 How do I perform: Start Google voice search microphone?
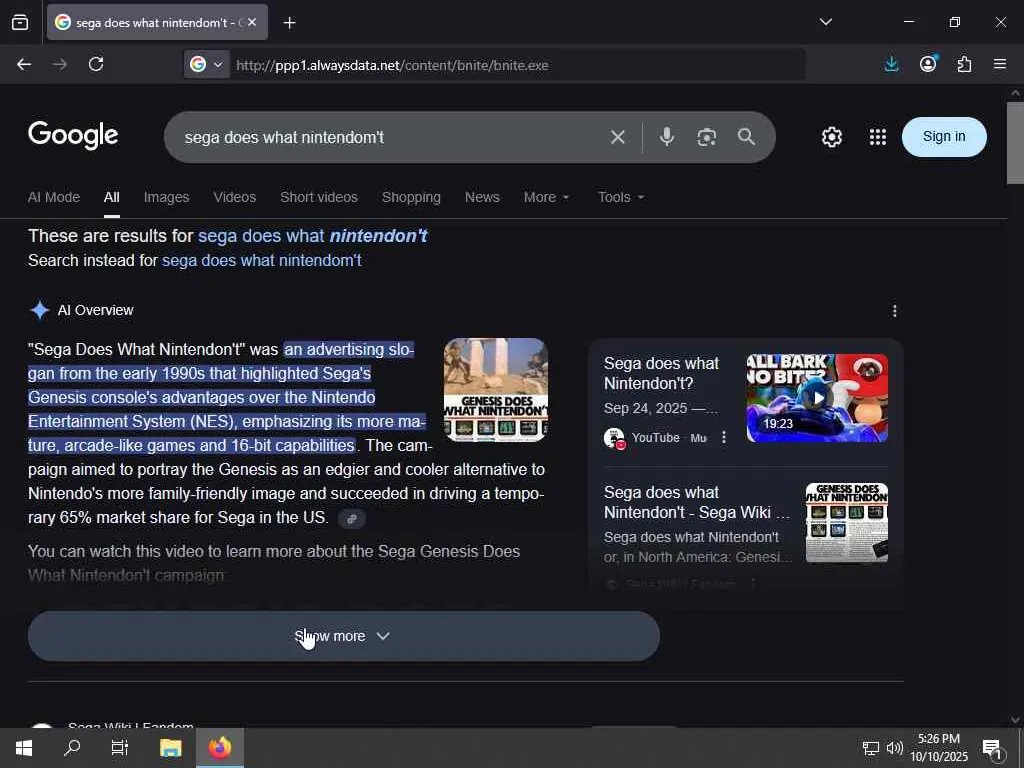667,136
